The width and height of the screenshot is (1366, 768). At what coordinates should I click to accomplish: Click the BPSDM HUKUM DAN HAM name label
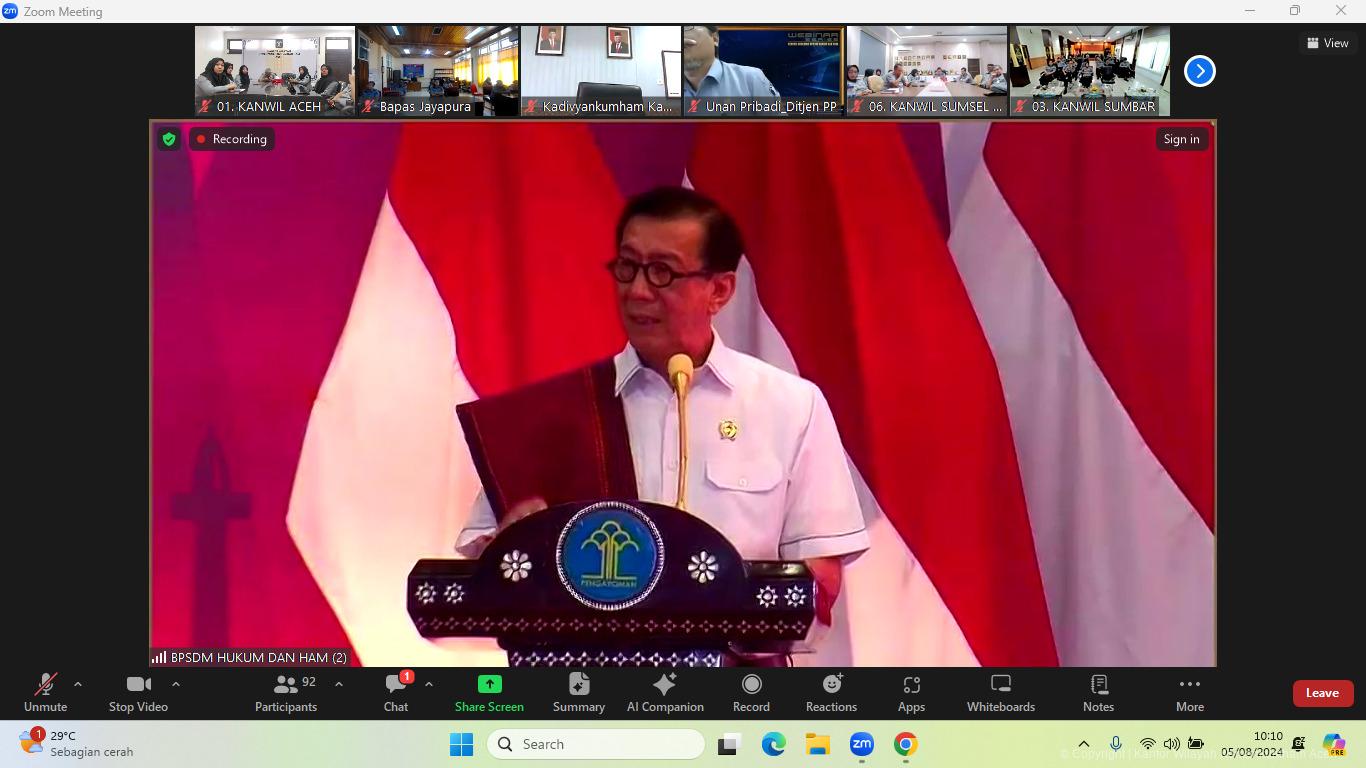(x=259, y=657)
